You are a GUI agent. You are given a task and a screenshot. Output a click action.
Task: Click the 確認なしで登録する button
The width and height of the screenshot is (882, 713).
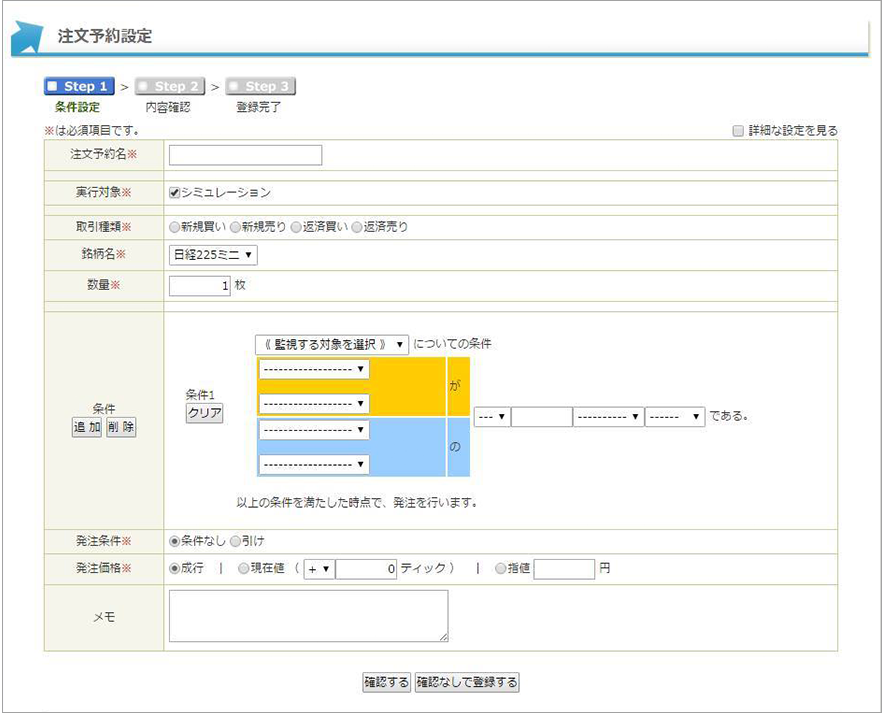[467, 682]
